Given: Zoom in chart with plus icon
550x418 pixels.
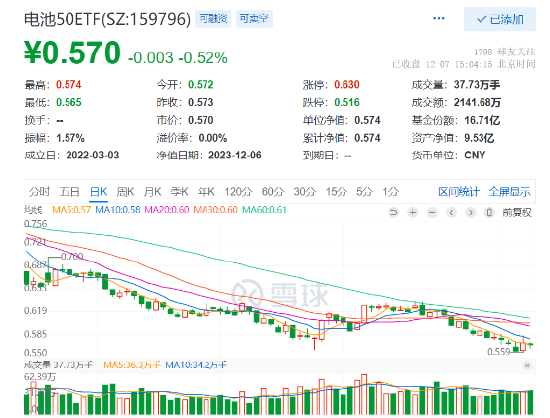Looking at the screenshot, I should click(413, 213).
